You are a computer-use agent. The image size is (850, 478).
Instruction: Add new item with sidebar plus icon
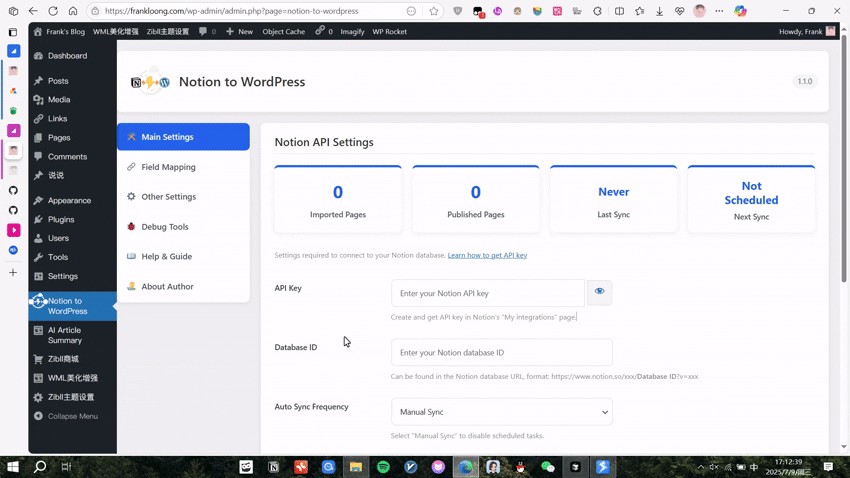[13, 273]
